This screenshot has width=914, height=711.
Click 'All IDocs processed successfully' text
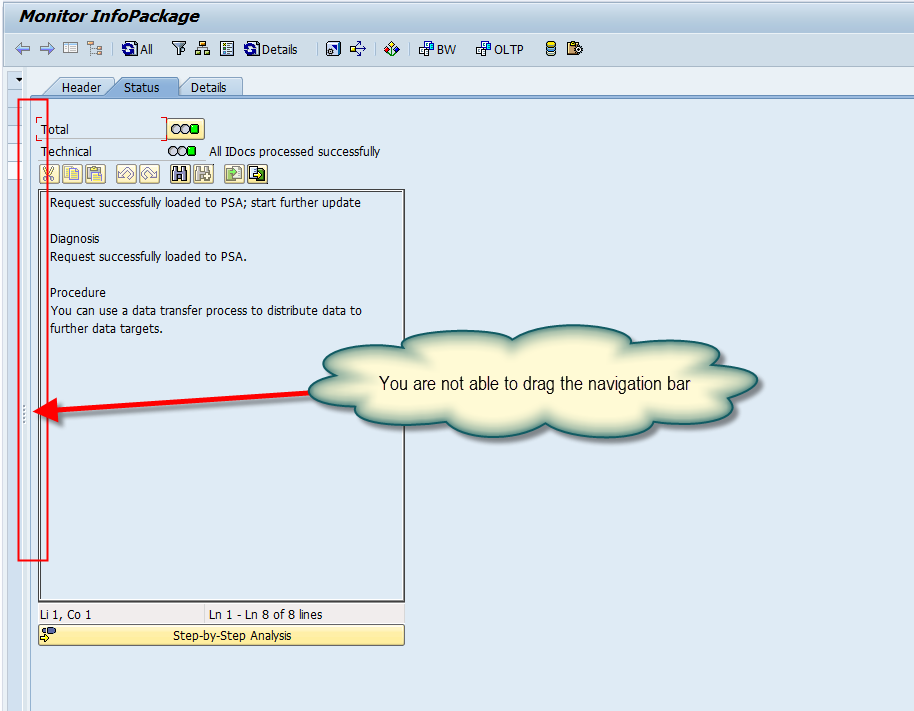click(x=294, y=152)
